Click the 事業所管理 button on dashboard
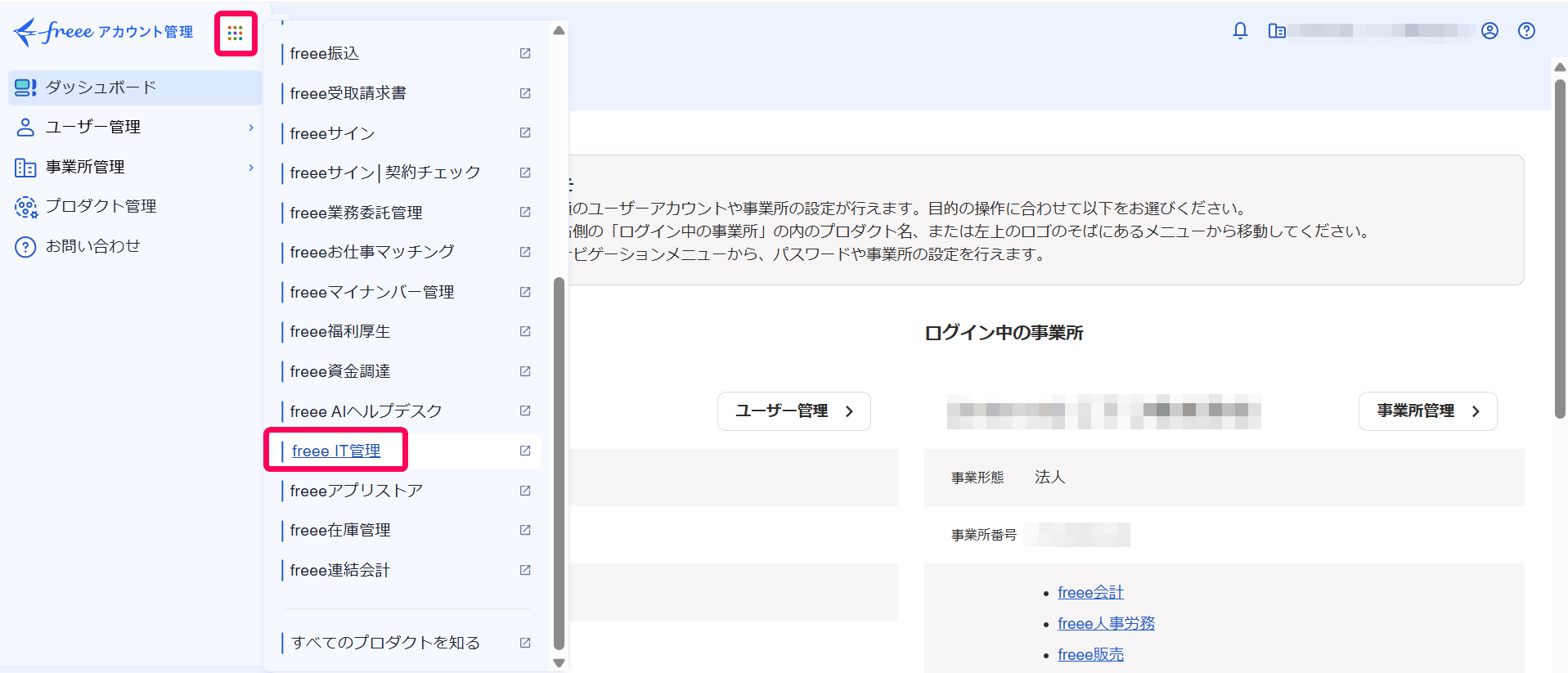The width and height of the screenshot is (1568, 673). coord(1427,411)
